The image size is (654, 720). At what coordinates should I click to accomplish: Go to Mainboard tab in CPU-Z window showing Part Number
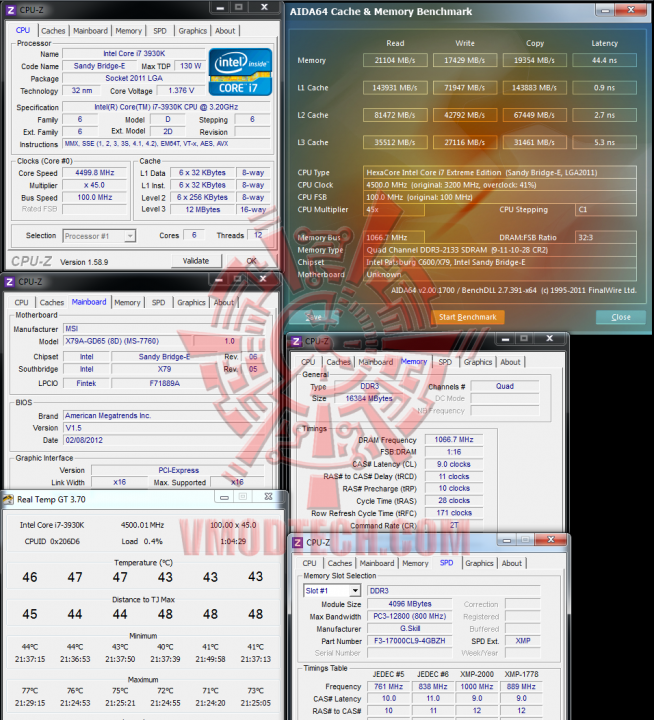click(377, 563)
